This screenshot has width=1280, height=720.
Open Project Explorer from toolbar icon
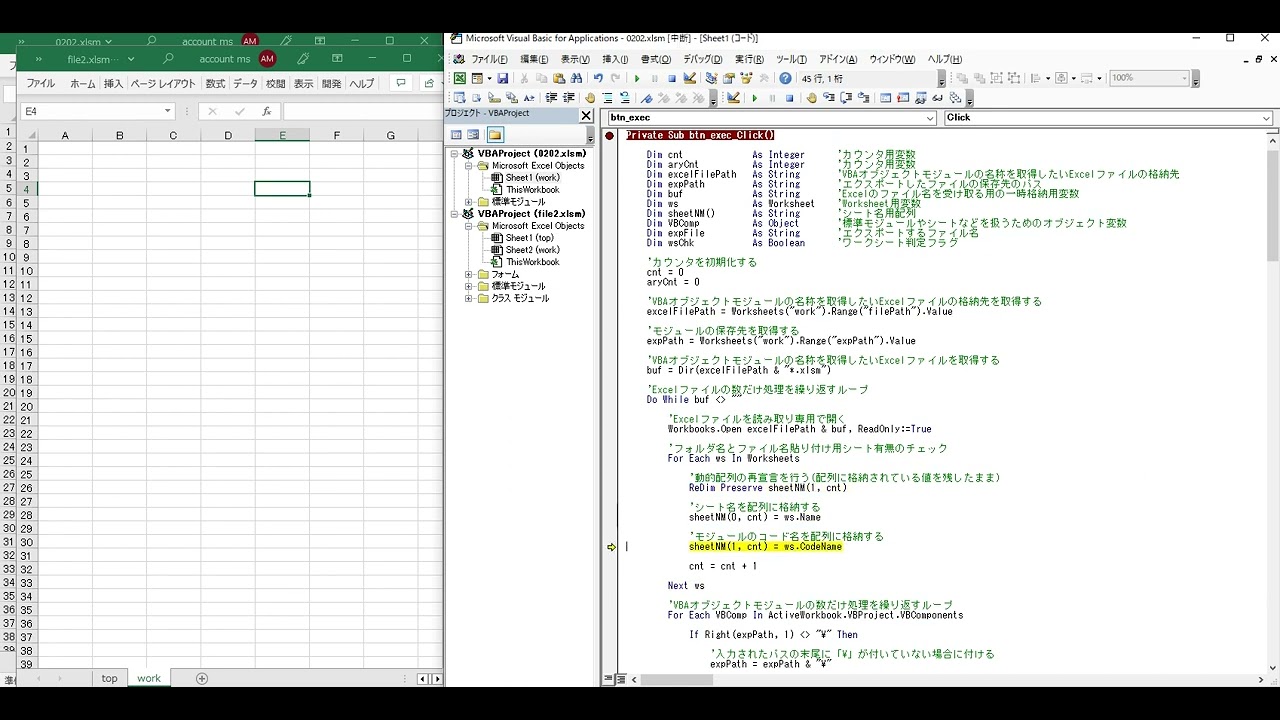tap(711, 78)
